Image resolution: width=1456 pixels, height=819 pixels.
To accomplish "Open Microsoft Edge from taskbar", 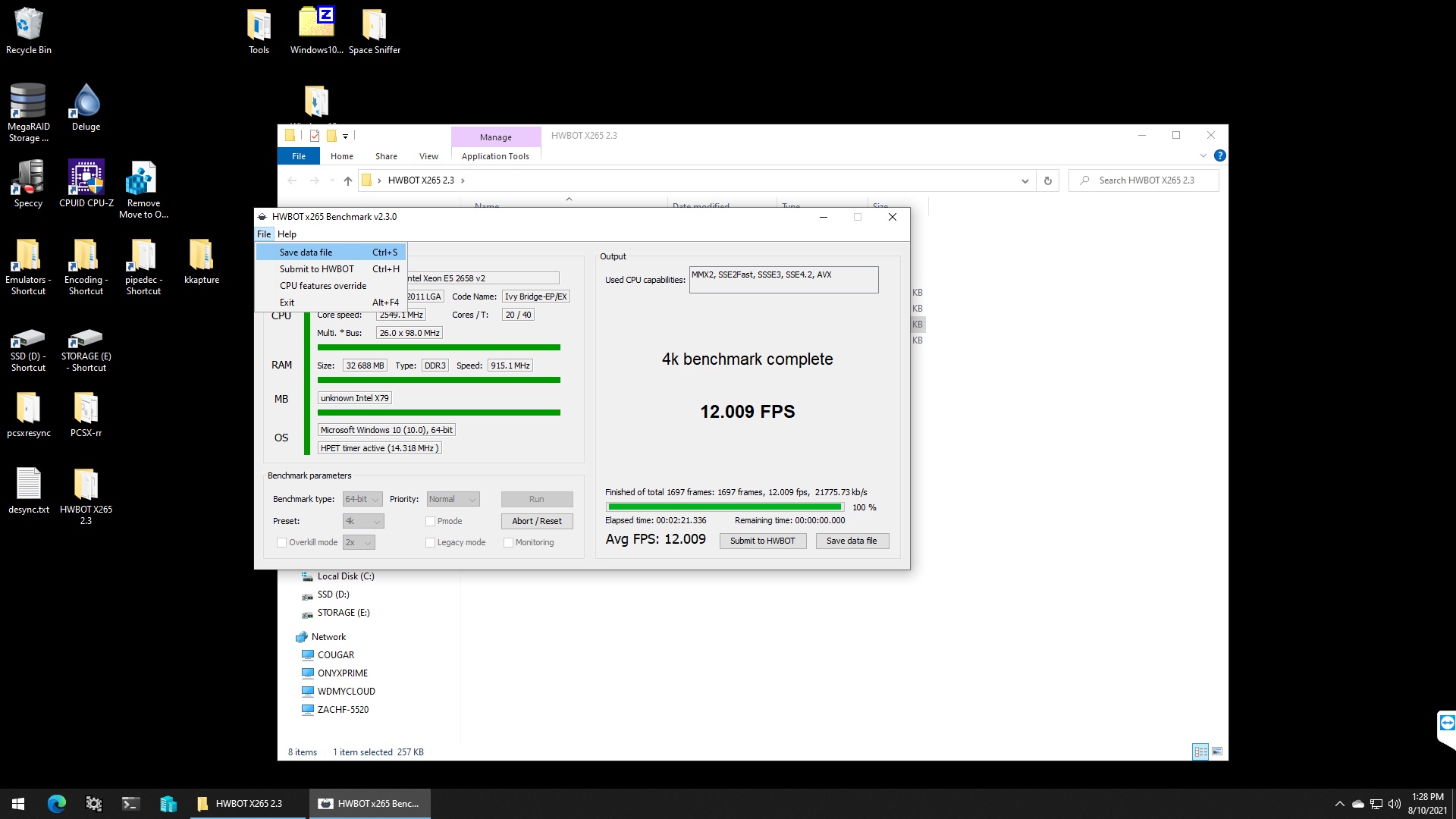I will [x=57, y=804].
